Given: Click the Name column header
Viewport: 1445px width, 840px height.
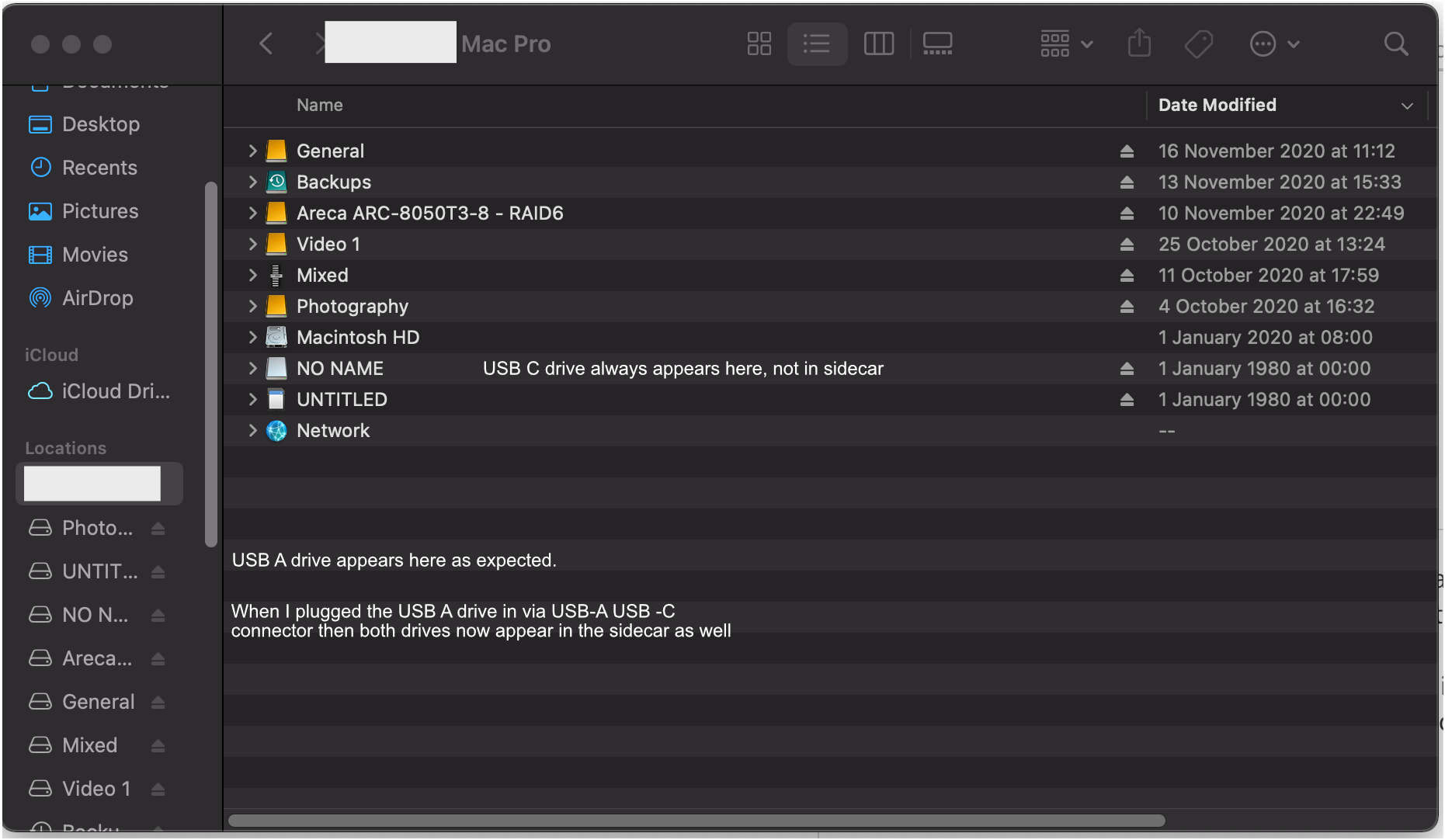Looking at the screenshot, I should point(319,105).
